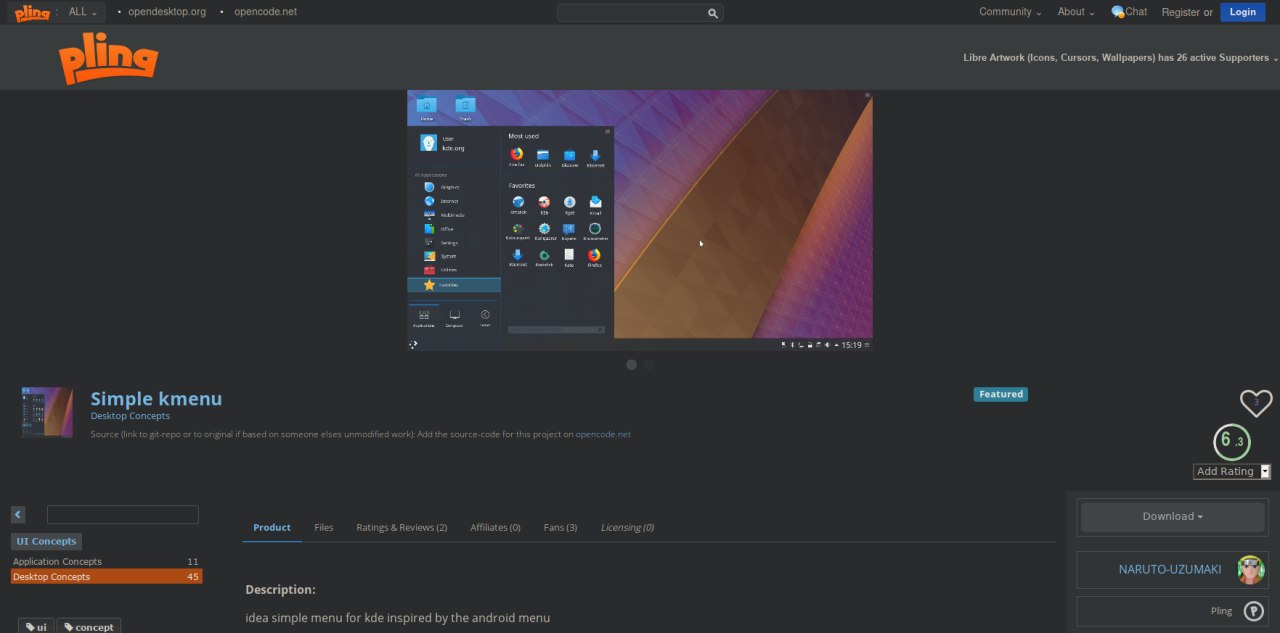Viewport: 1280px width, 633px height.
Task: Click the Login button
Action: [x=1243, y=12]
